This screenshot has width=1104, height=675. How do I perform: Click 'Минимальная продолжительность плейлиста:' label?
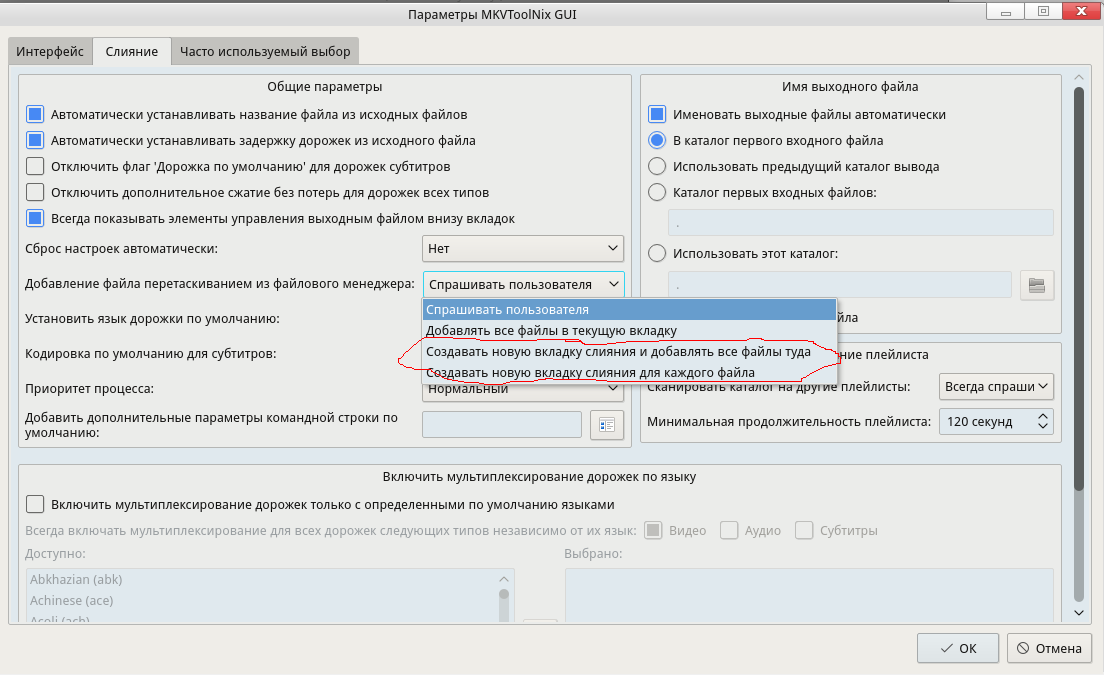pyautogui.click(x=789, y=422)
